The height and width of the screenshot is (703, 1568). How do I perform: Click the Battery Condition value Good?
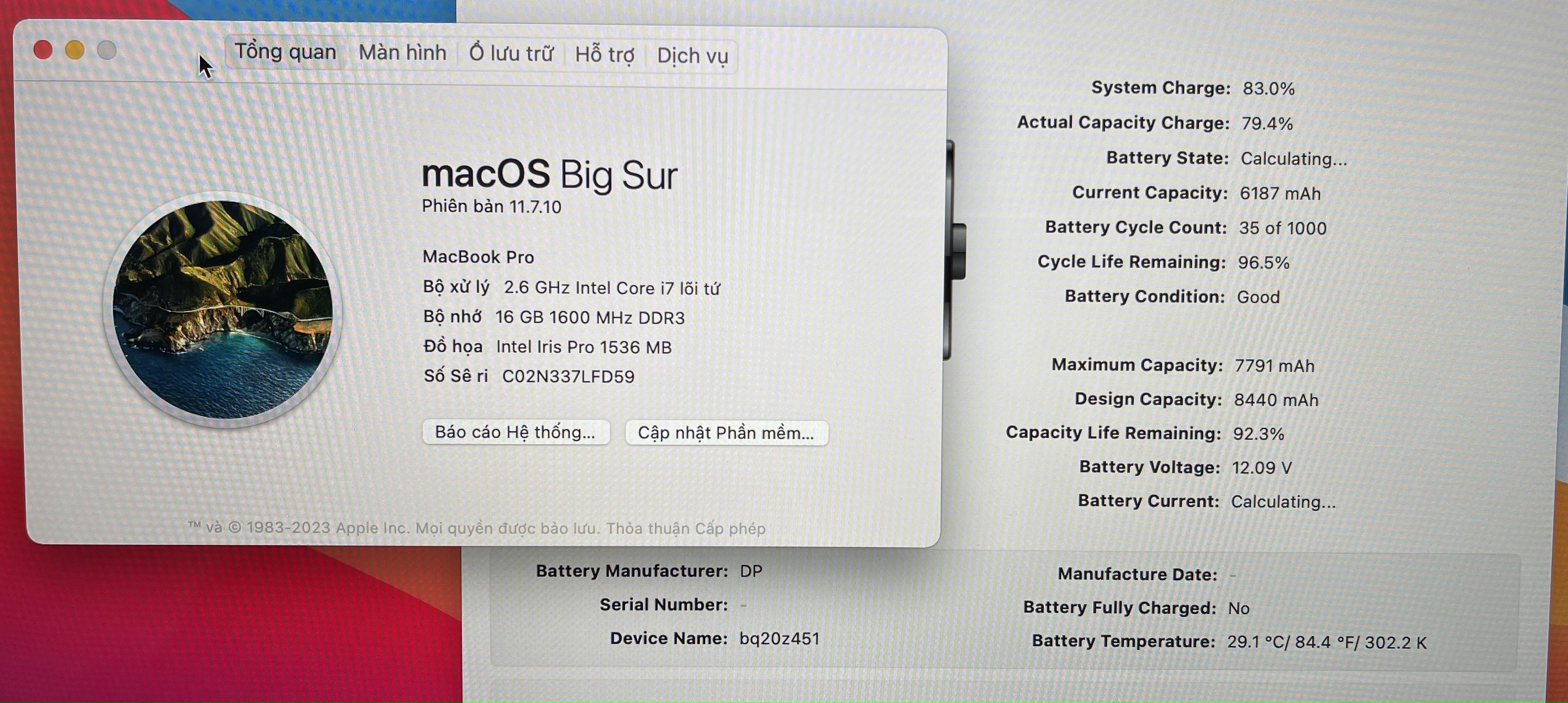coord(1258,297)
